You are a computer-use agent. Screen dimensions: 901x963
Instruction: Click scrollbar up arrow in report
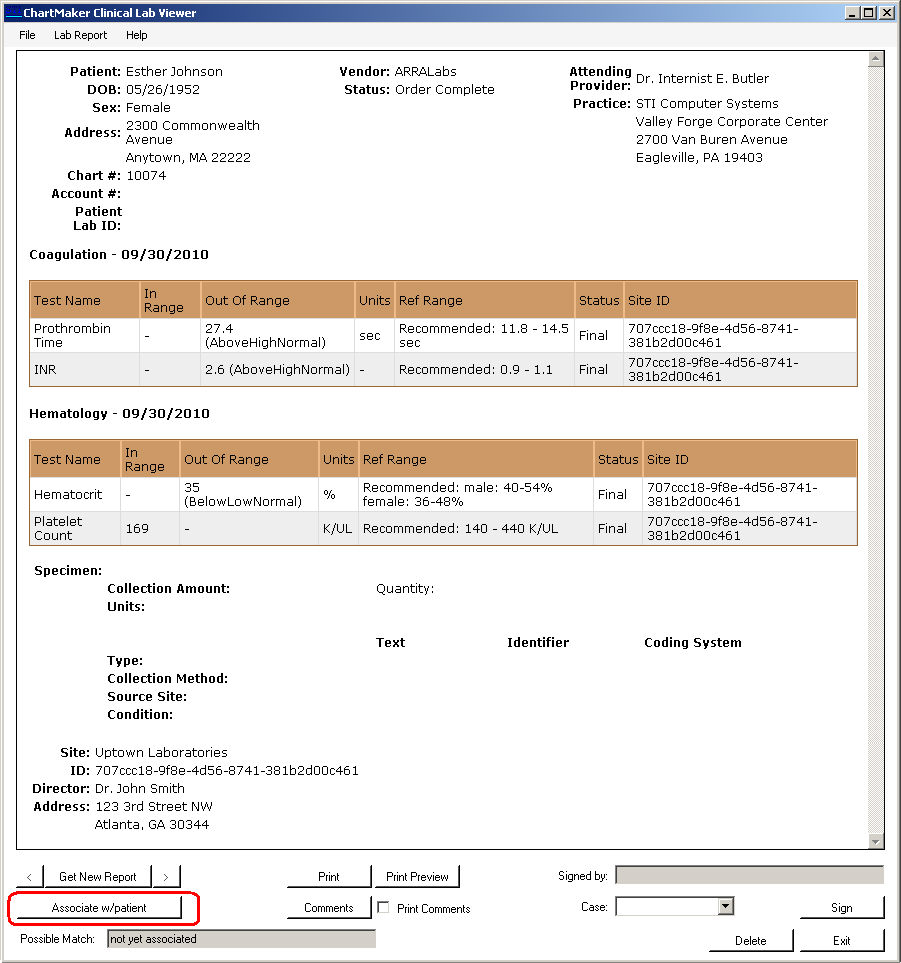pos(876,59)
